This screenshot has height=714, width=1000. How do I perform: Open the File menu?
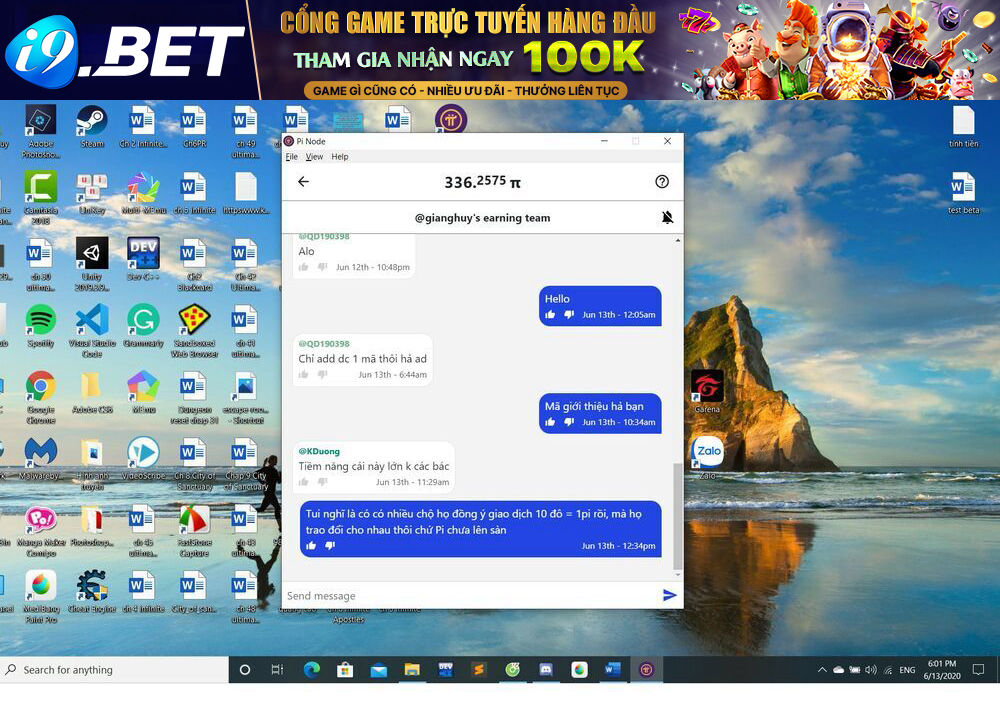tap(291, 157)
